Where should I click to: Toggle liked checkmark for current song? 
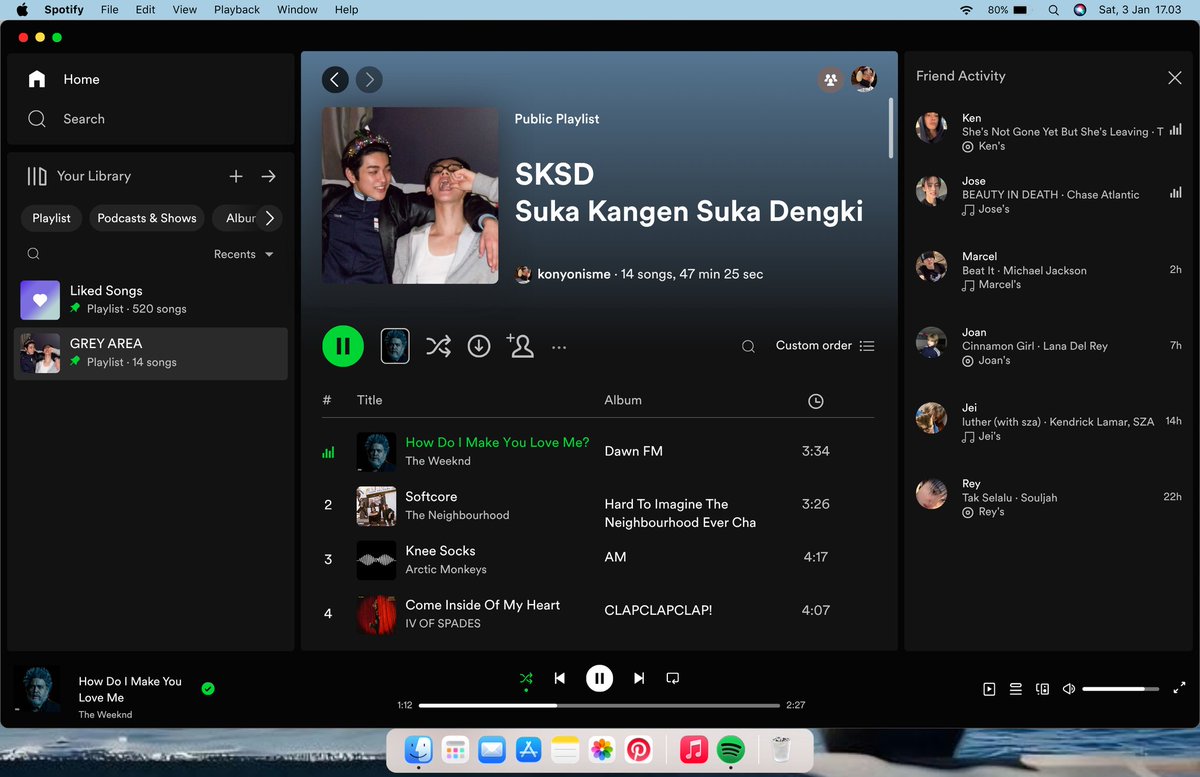208,688
